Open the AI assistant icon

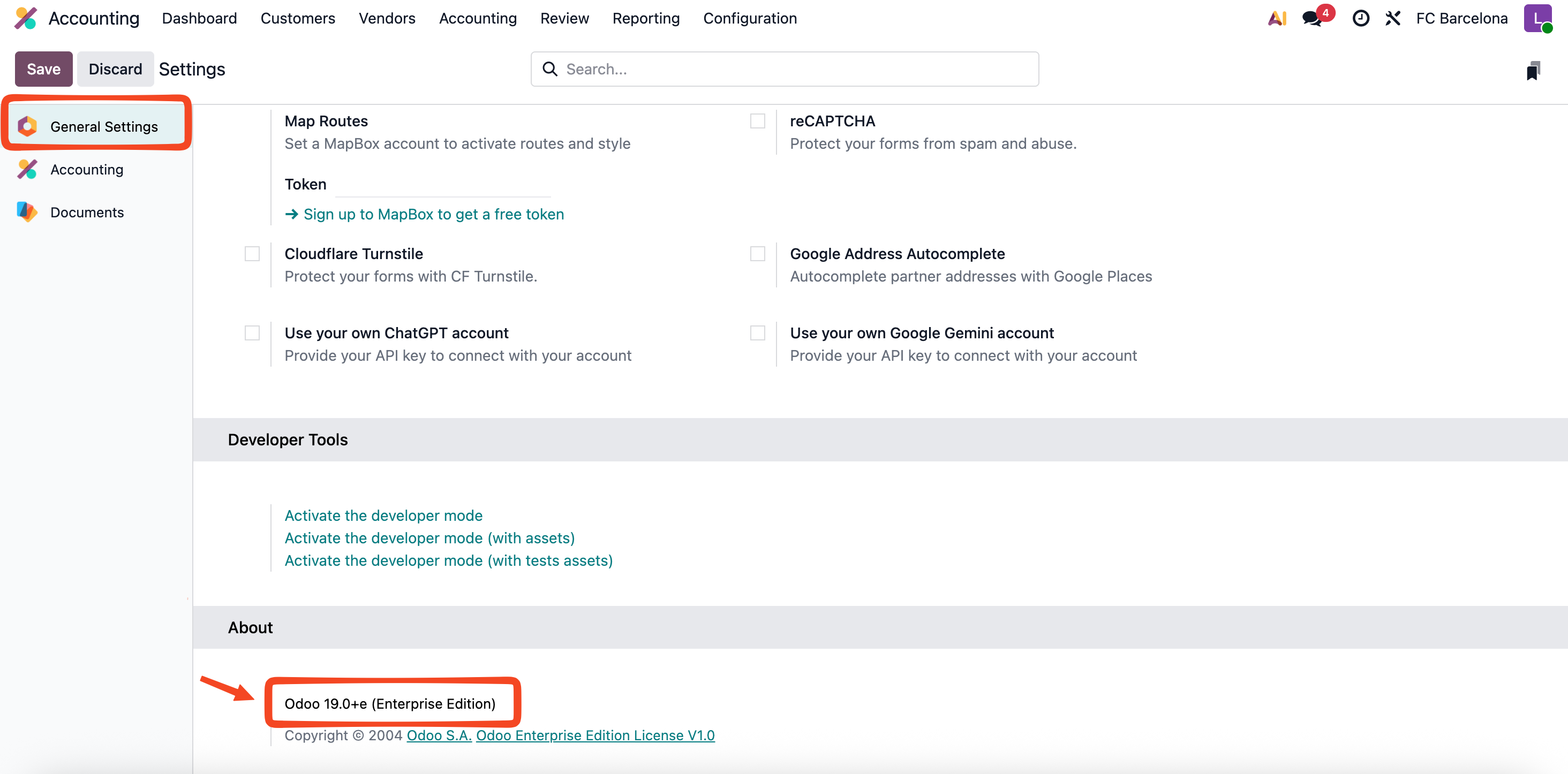tap(1277, 18)
